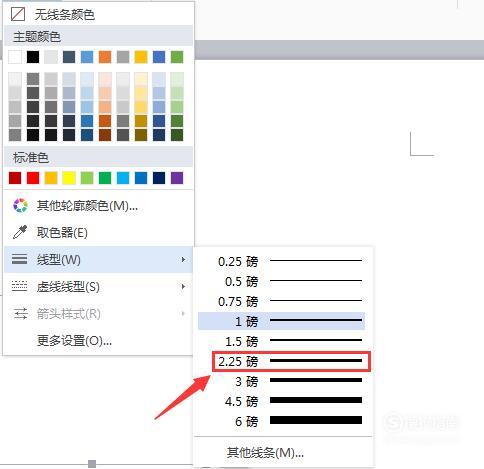The width and height of the screenshot is (484, 469).
Task: Choose 0.5 磅 line weight
Action: click(282, 281)
